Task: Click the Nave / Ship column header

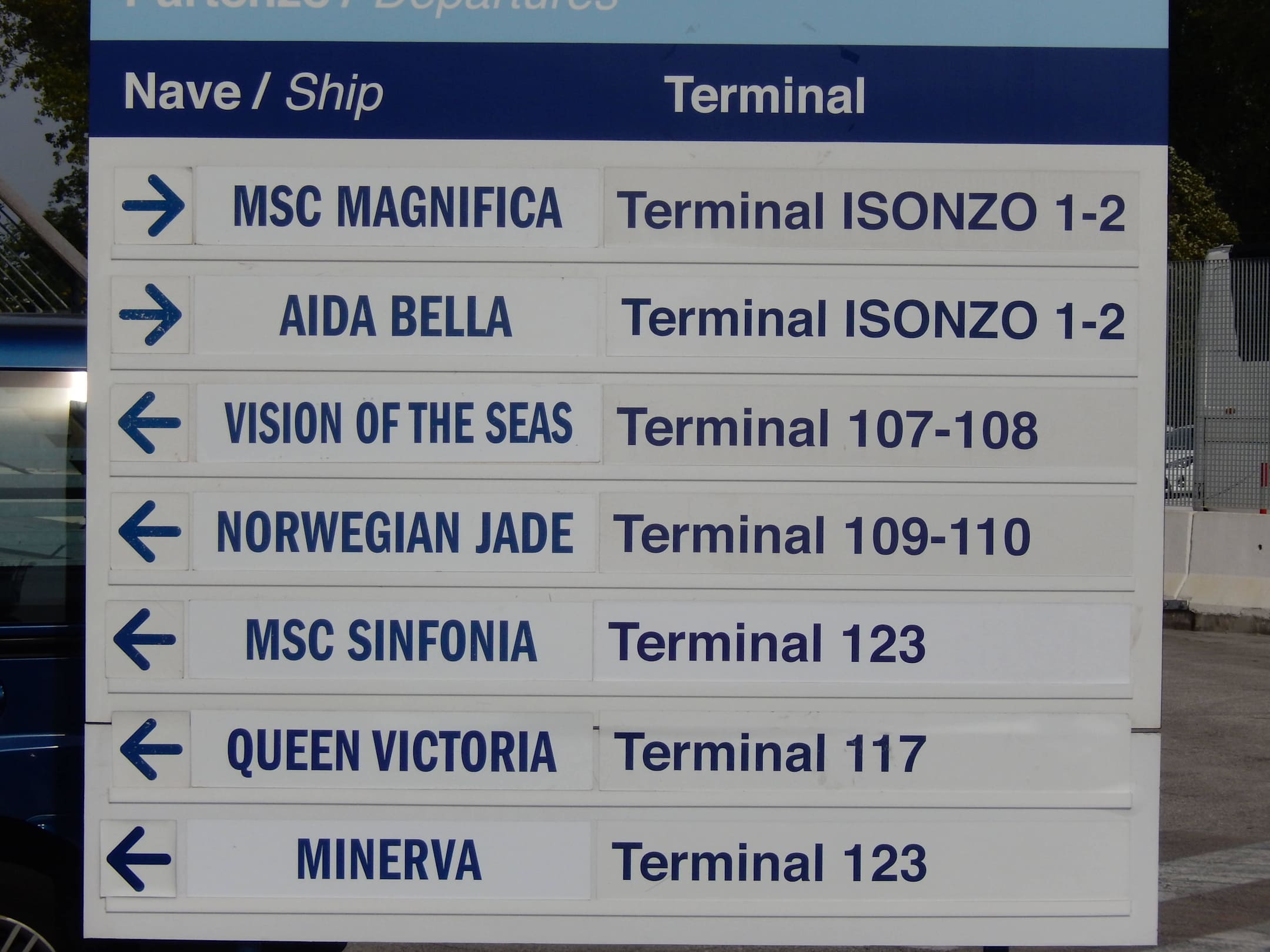Action: (x=253, y=93)
